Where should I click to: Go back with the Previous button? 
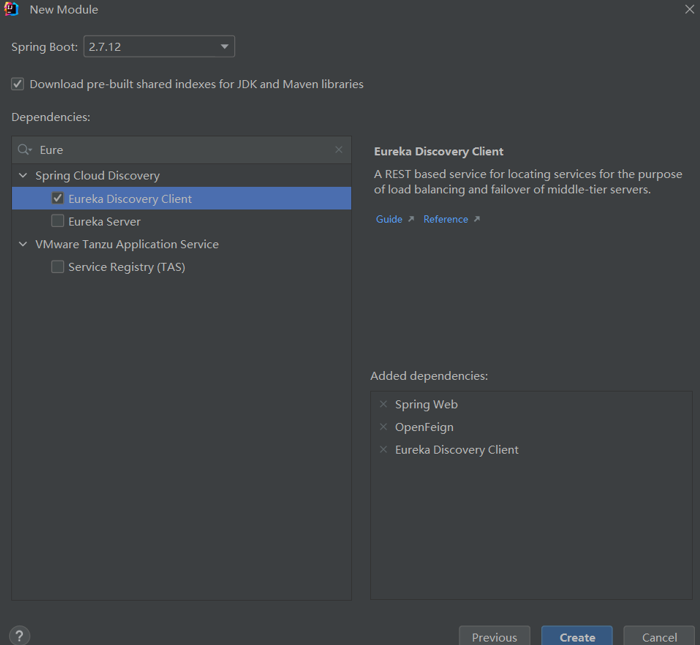pyautogui.click(x=494, y=637)
